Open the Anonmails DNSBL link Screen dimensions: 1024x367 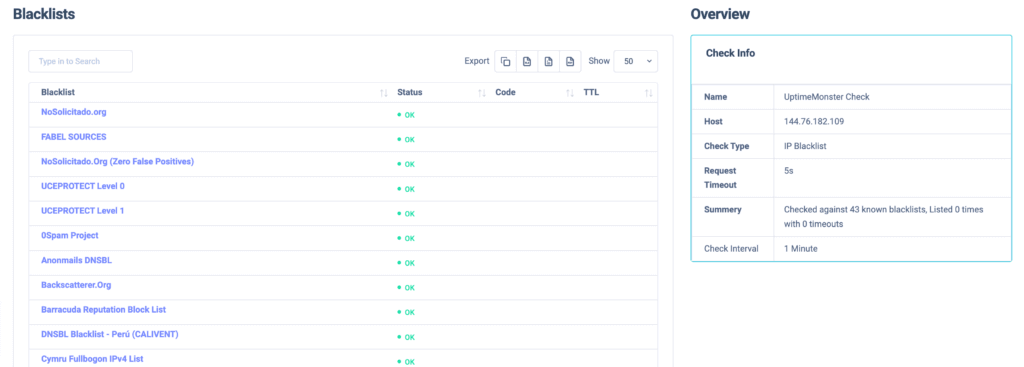coord(76,260)
